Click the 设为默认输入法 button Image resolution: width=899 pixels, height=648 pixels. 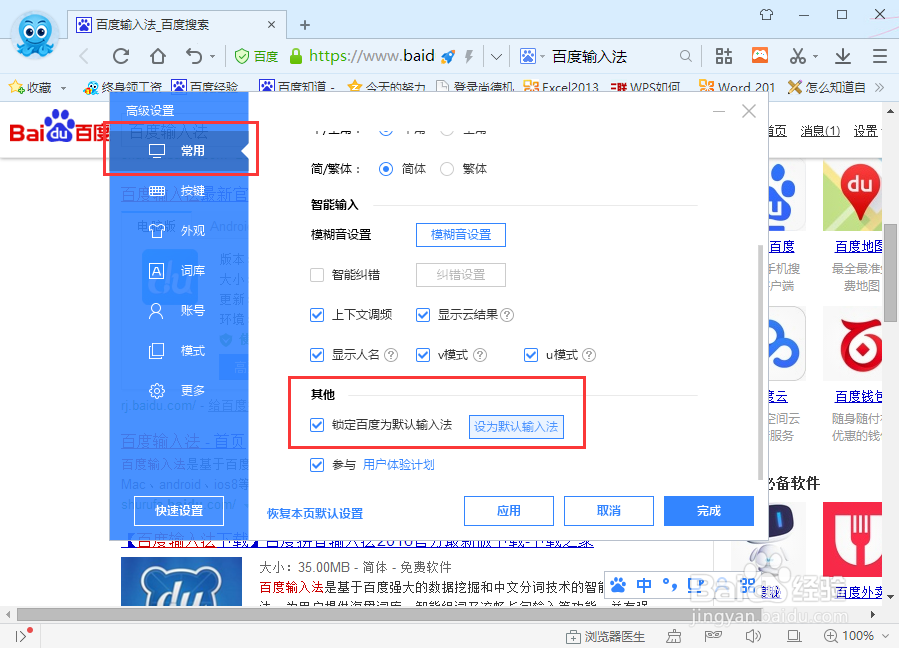pos(516,427)
